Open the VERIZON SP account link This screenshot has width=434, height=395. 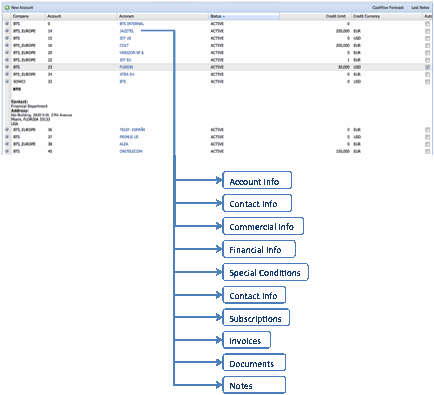pyautogui.click(x=131, y=53)
